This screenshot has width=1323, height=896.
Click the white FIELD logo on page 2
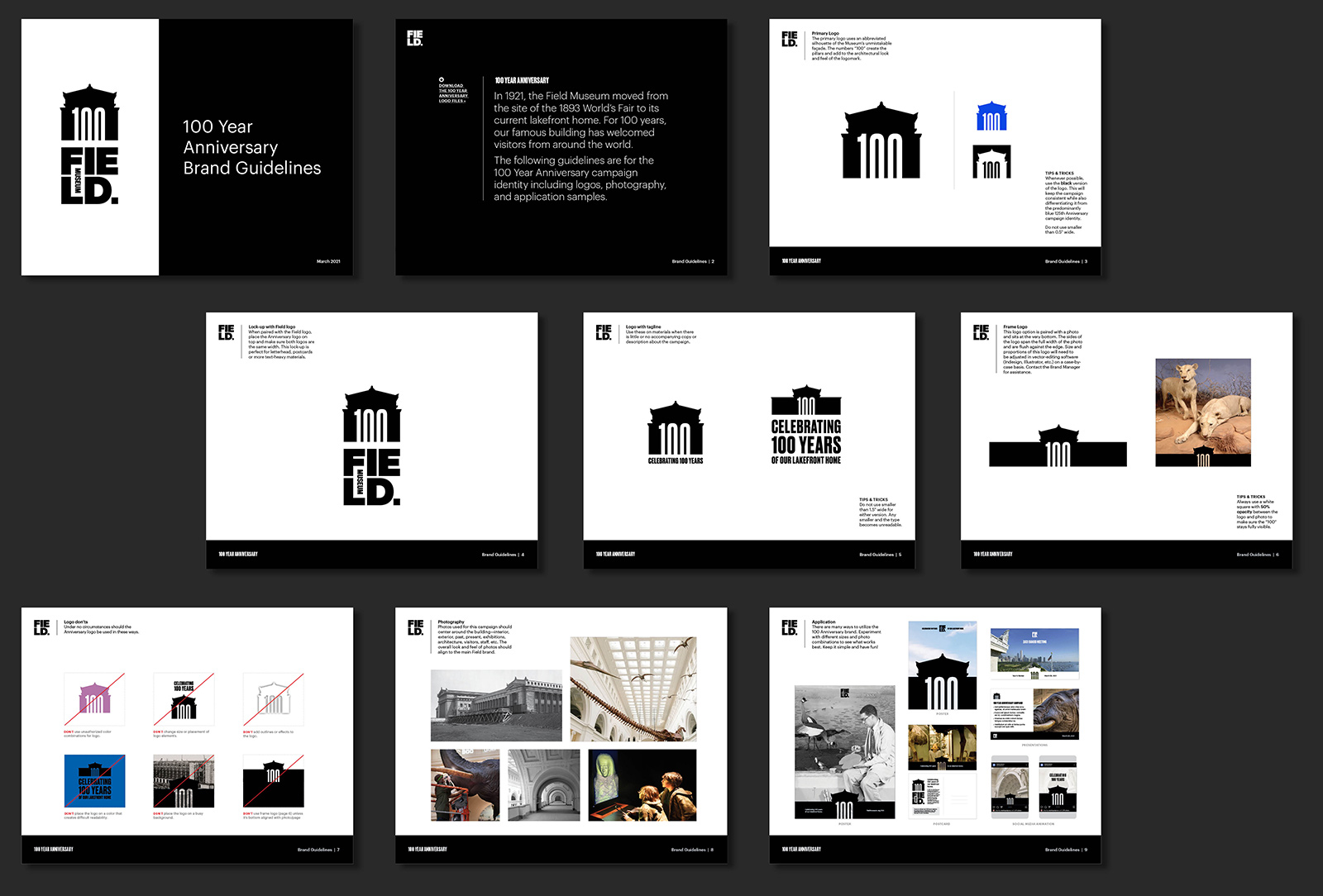[415, 38]
